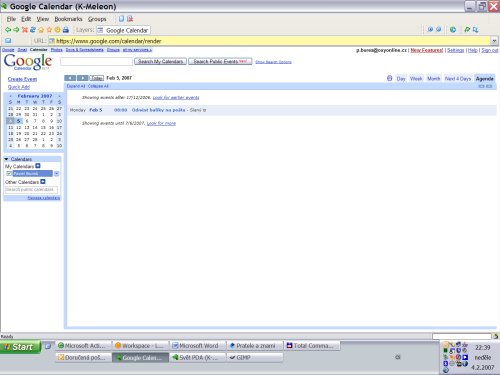Go back with green left arrow
Image resolution: width=500 pixels, height=375 pixels.
[8, 30]
